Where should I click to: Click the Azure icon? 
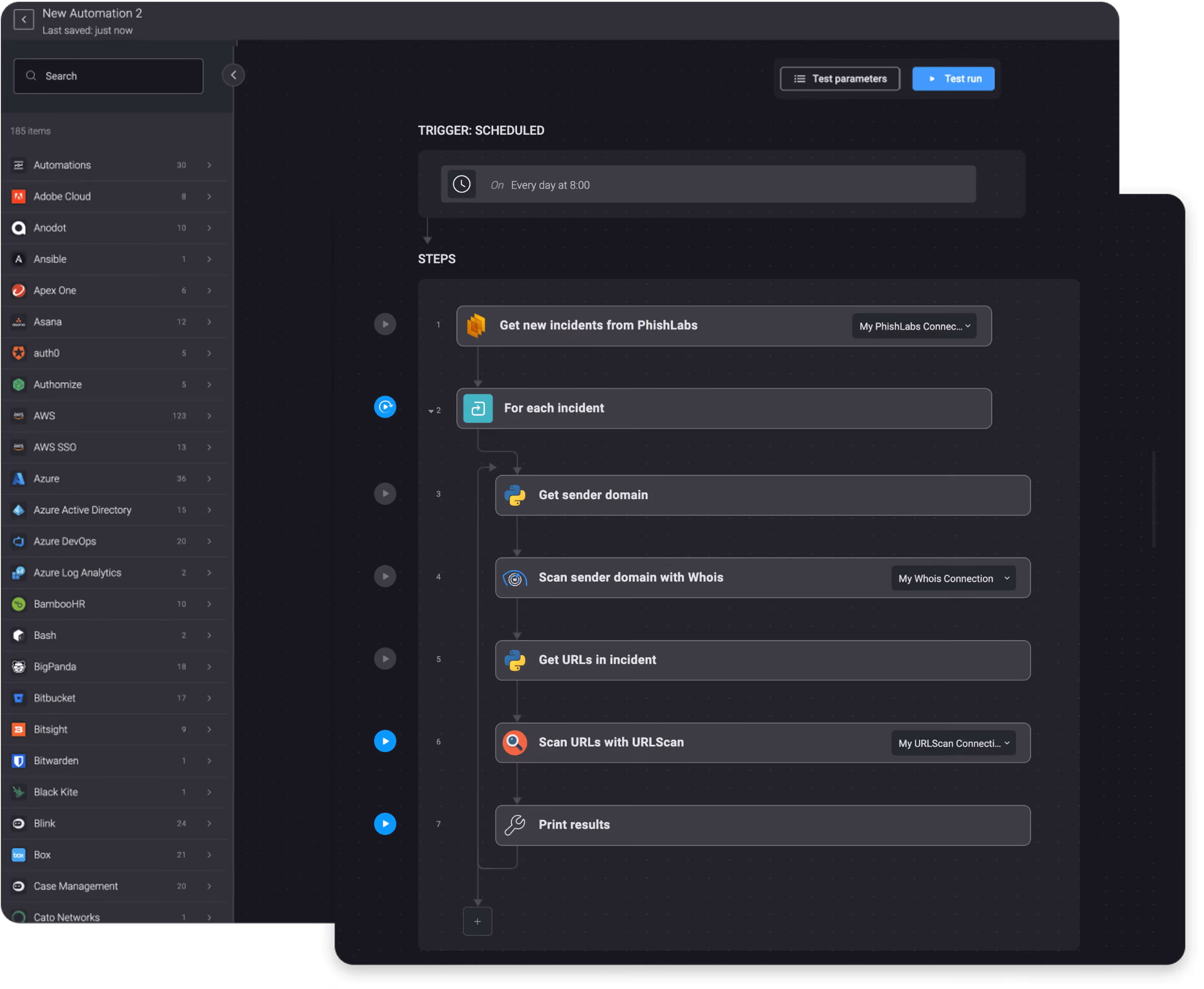point(19,479)
